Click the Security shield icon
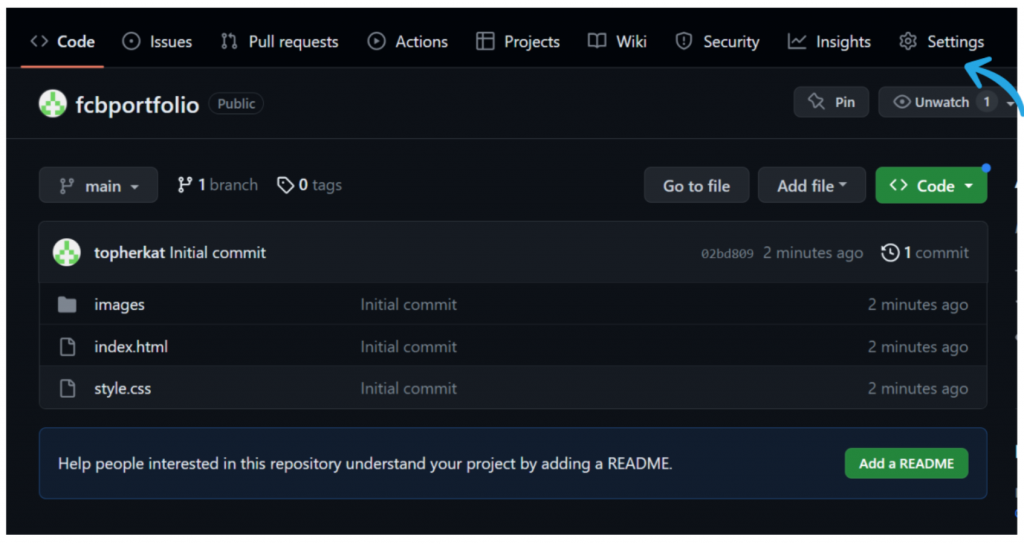Image resolution: width=1024 pixels, height=544 pixels. [684, 41]
